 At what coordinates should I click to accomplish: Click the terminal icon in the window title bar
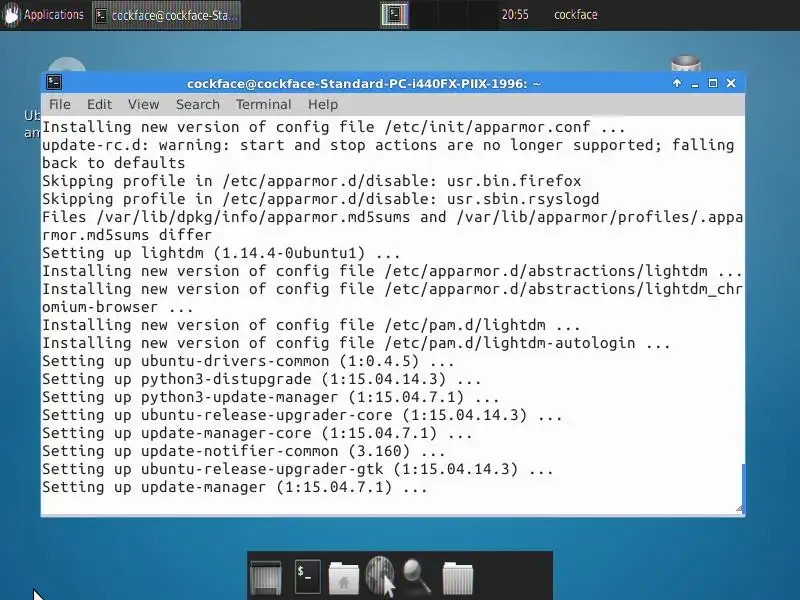54,82
